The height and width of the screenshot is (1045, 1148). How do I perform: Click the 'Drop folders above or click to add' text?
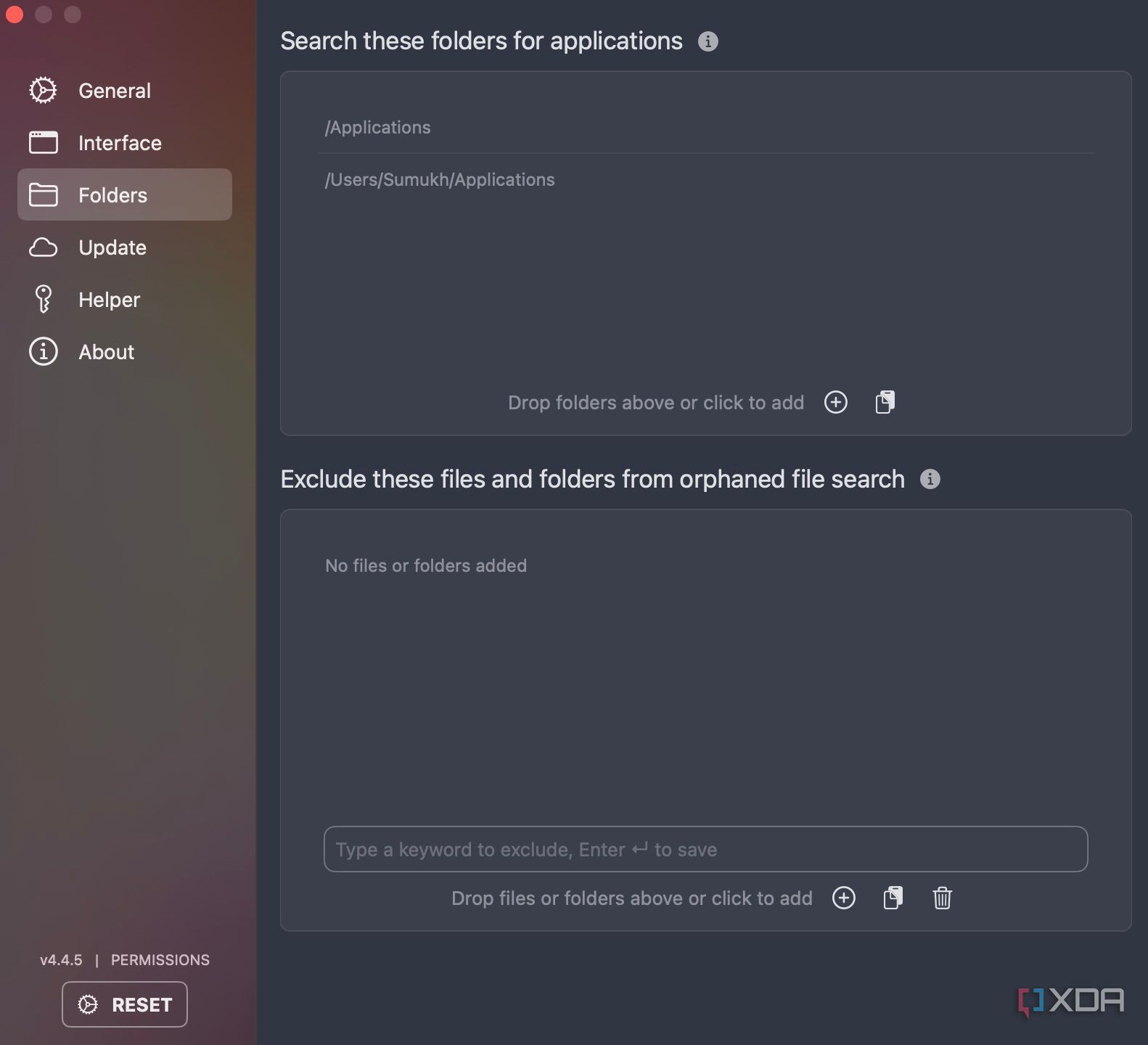click(x=656, y=403)
